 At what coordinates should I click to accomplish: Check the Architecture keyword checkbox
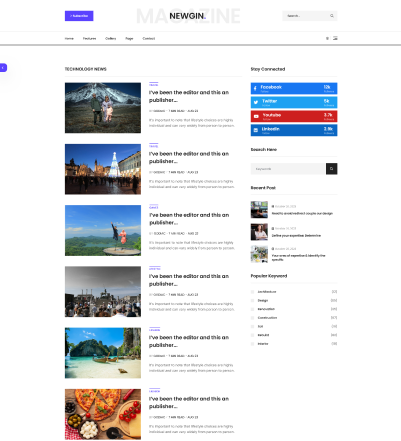(x=252, y=292)
